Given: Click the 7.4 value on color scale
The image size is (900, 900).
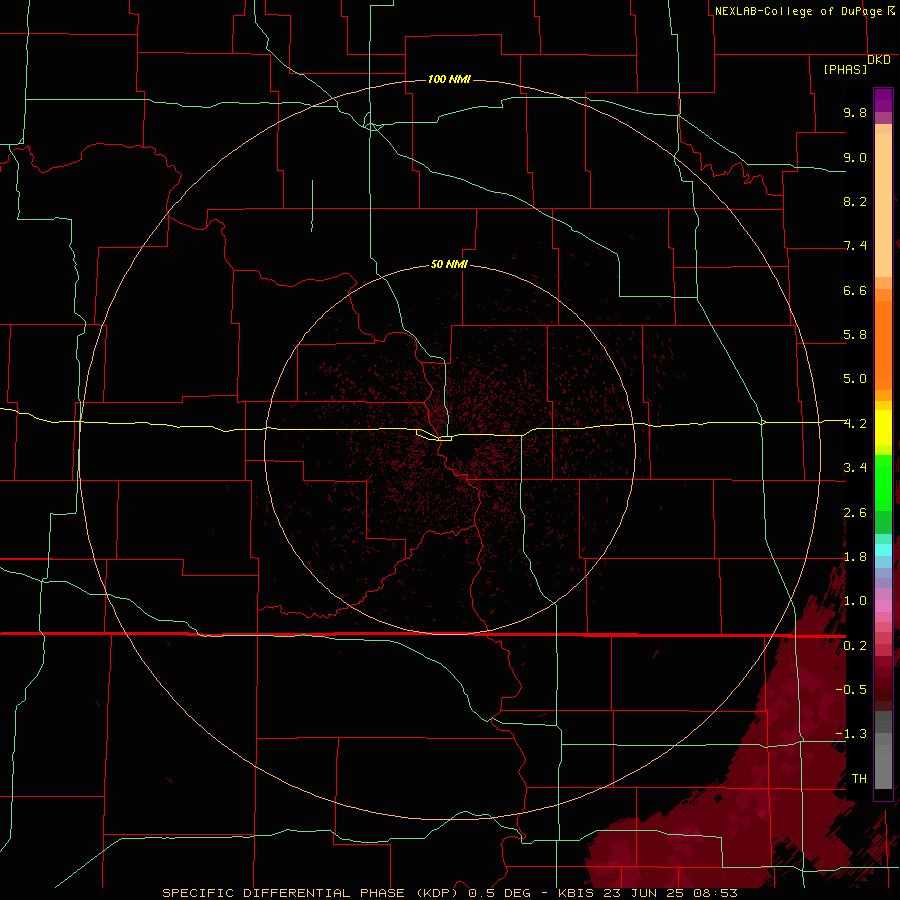Looking at the screenshot, I should (x=855, y=246).
